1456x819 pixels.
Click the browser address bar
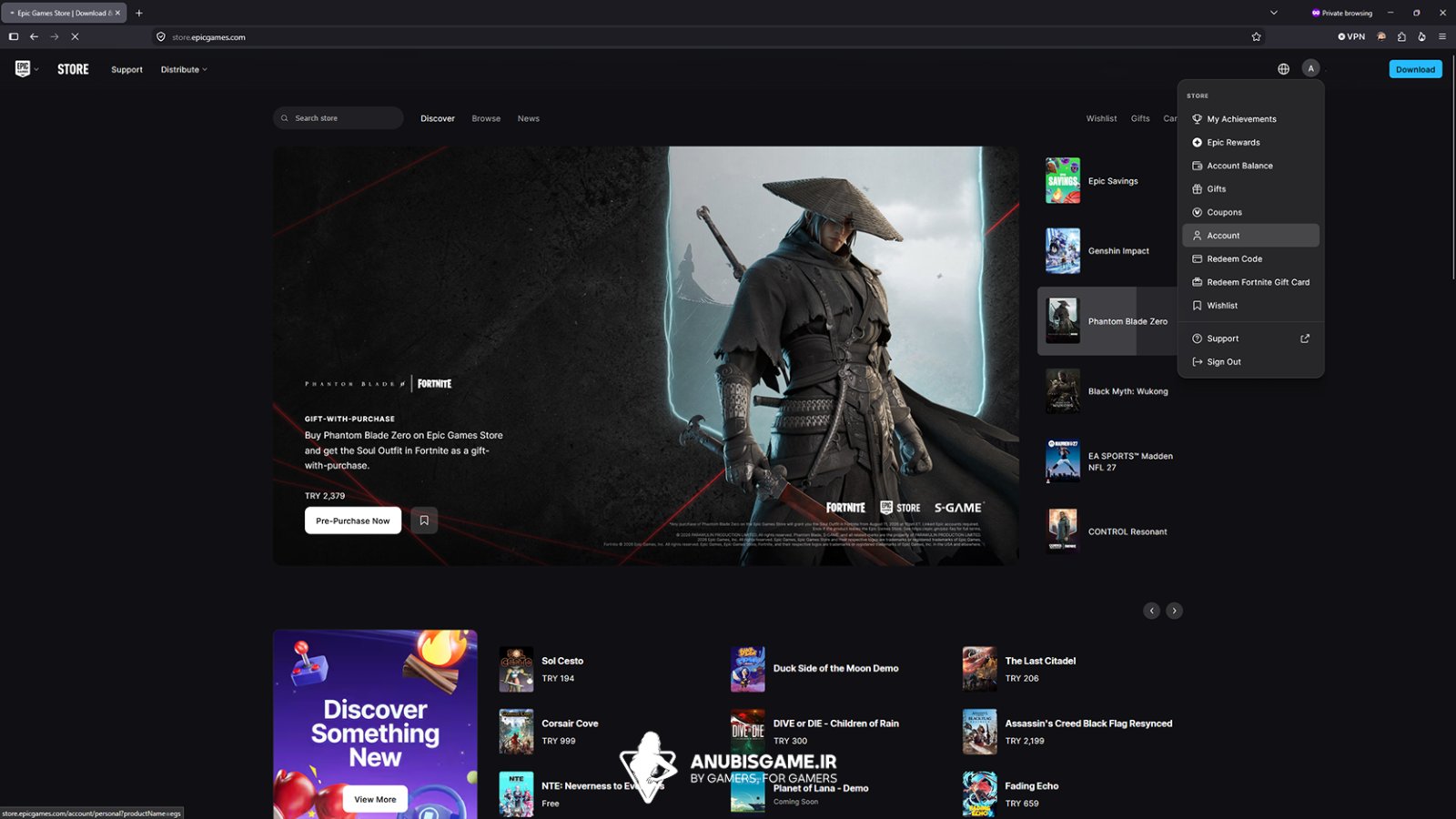710,37
